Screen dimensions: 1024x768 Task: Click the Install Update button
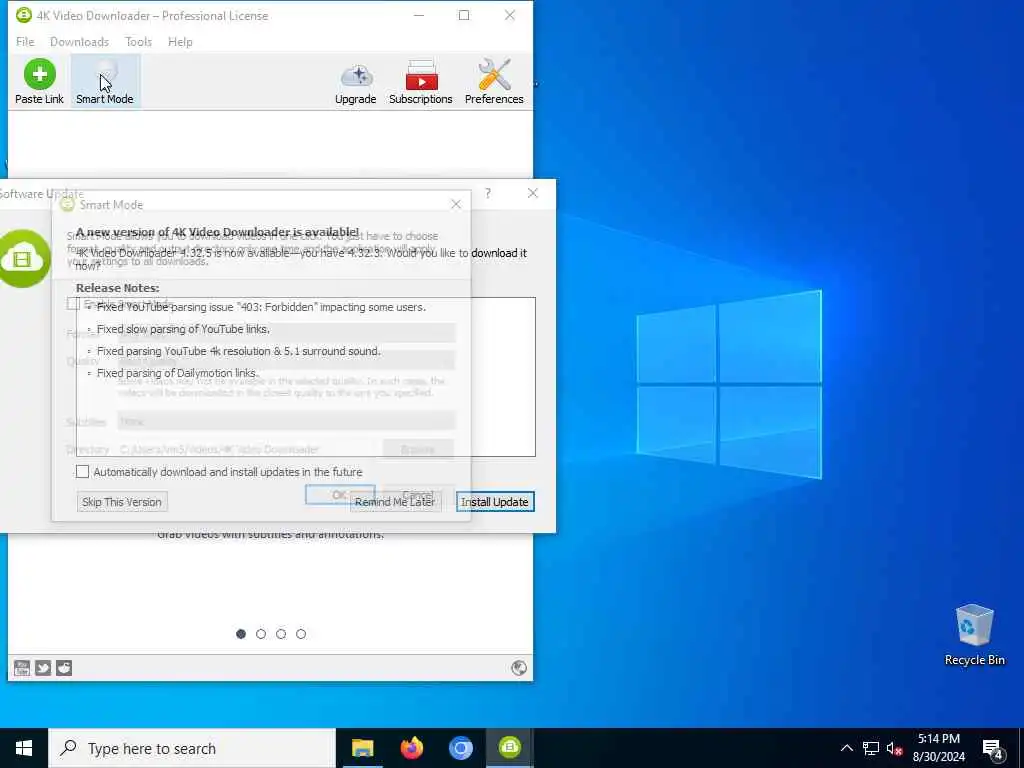pyautogui.click(x=495, y=502)
